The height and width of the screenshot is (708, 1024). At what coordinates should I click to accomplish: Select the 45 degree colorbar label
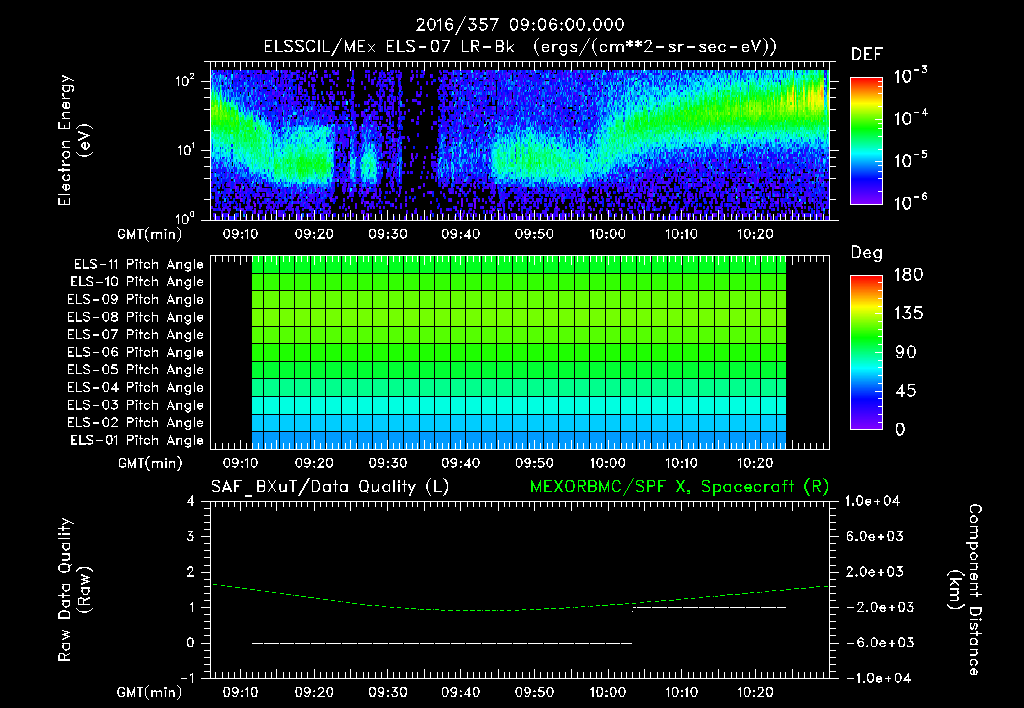click(906, 391)
